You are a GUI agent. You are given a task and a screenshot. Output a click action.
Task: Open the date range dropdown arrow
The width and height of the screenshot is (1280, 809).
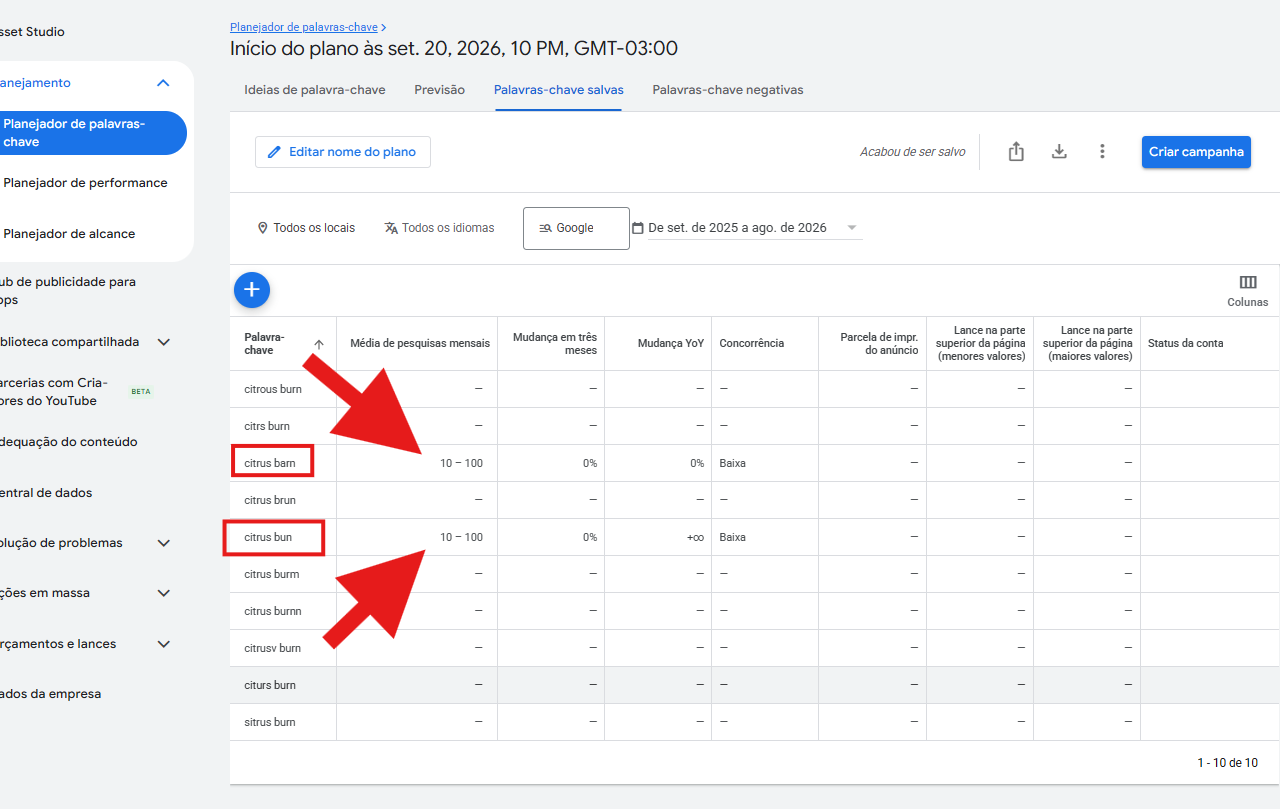pos(852,228)
